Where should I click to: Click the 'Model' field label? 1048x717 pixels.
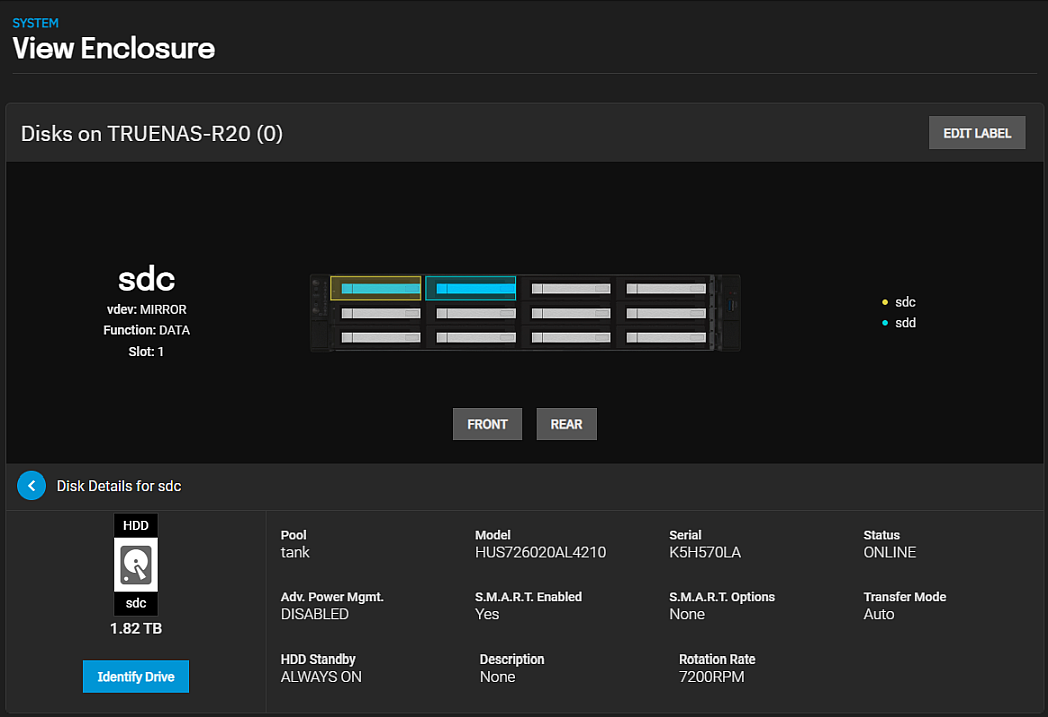(x=493, y=535)
